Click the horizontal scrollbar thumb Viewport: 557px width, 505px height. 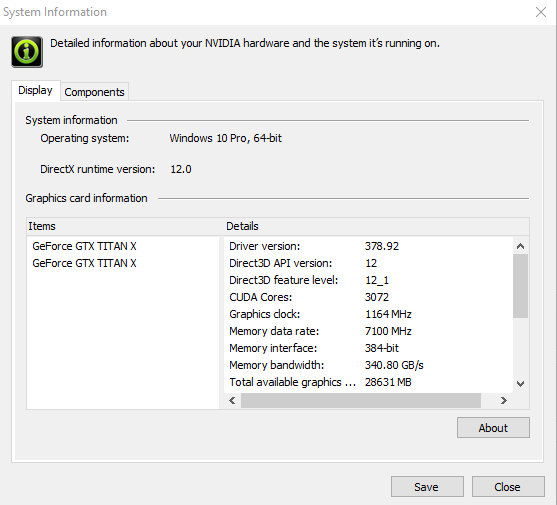click(361, 401)
